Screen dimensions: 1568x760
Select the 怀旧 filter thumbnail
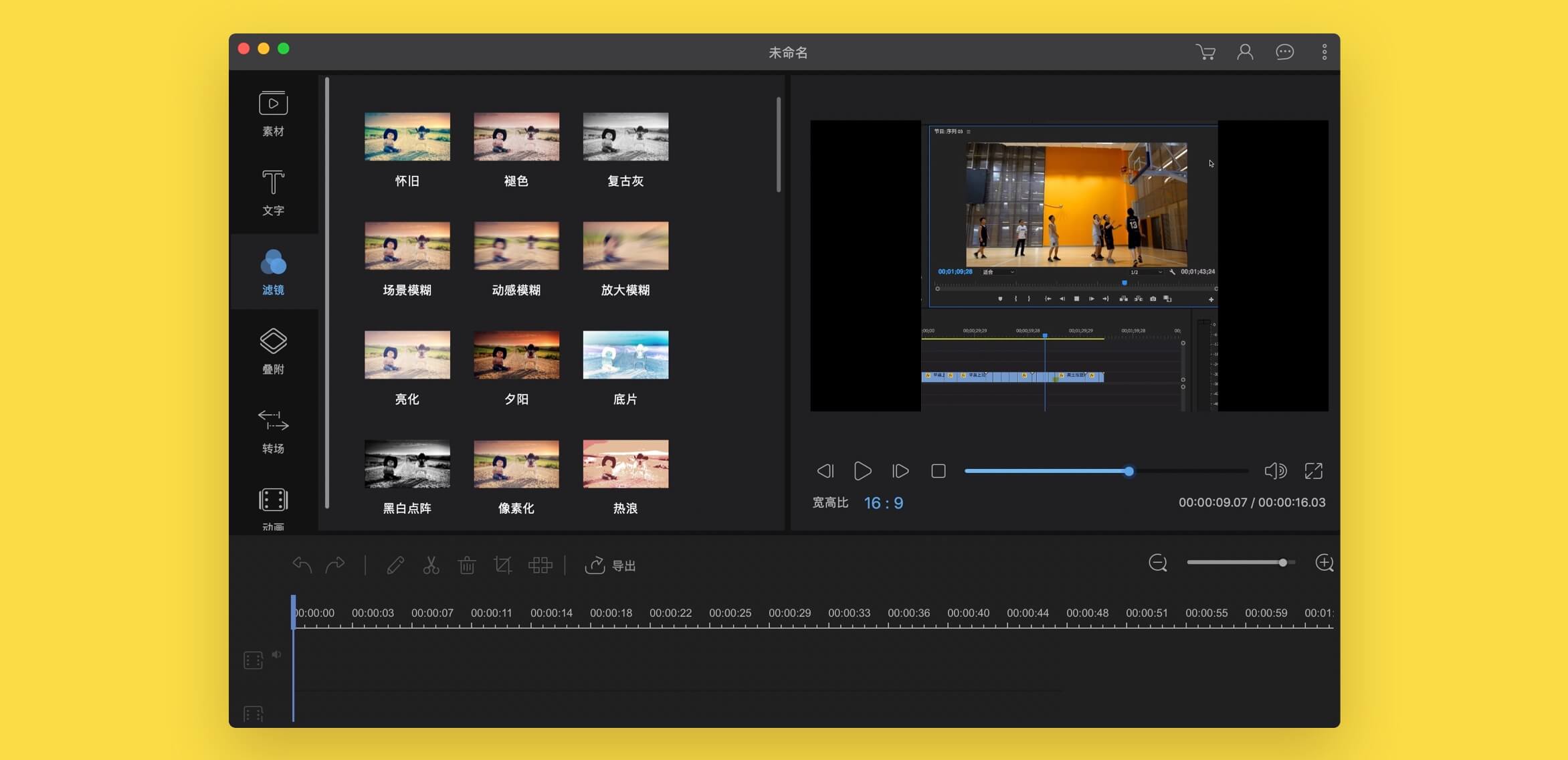tap(407, 137)
